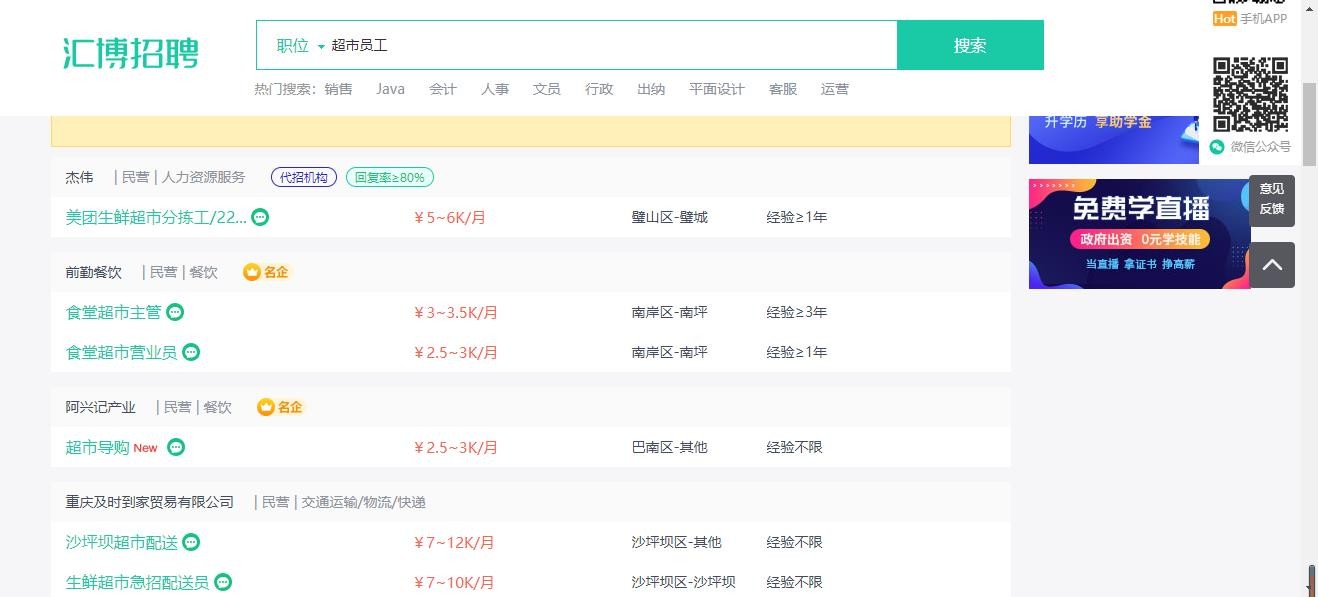Click salary ¥5~6K/月
The image size is (1318, 597).
point(450,217)
